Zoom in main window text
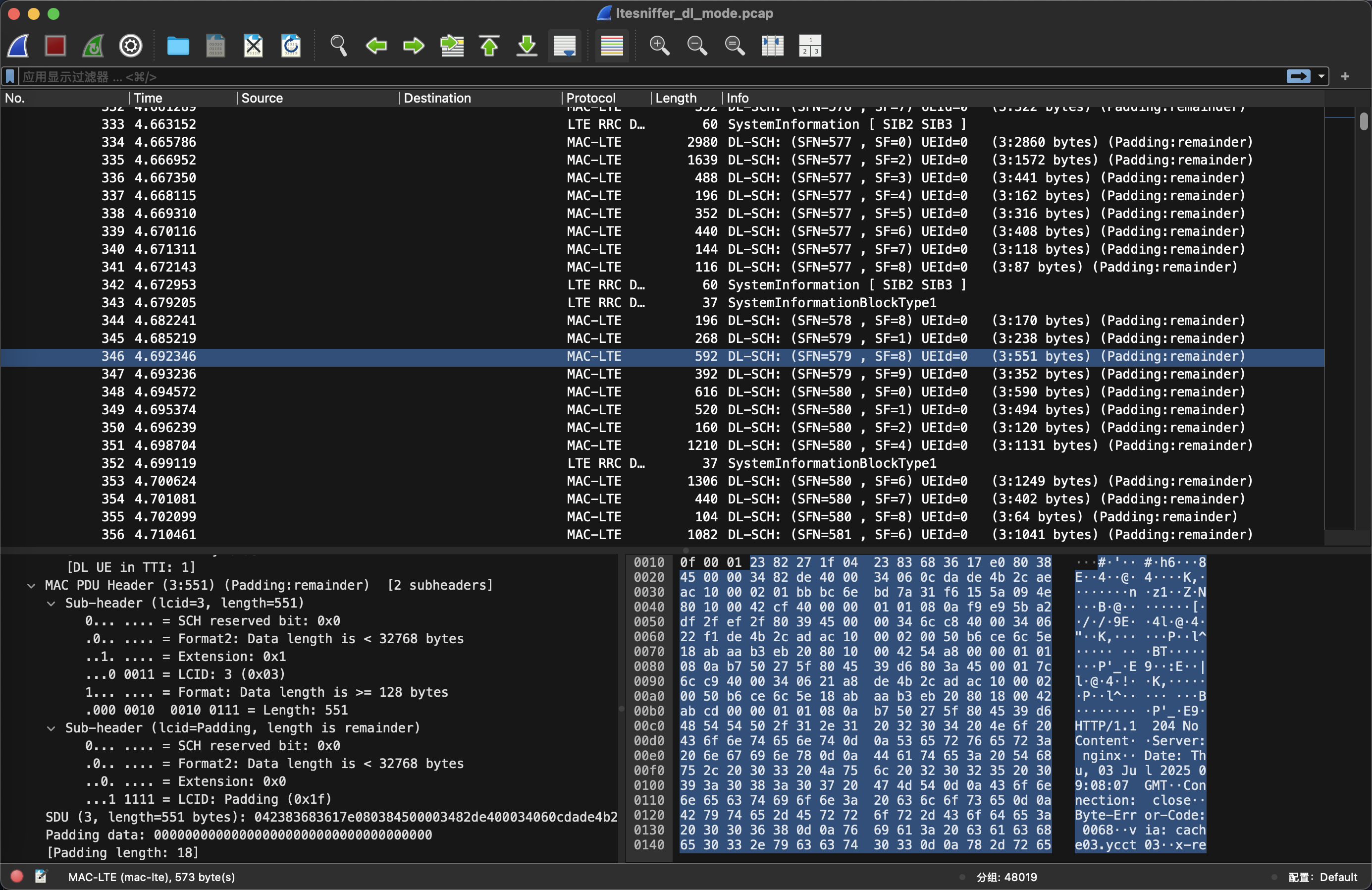1372x890 pixels. tap(659, 46)
